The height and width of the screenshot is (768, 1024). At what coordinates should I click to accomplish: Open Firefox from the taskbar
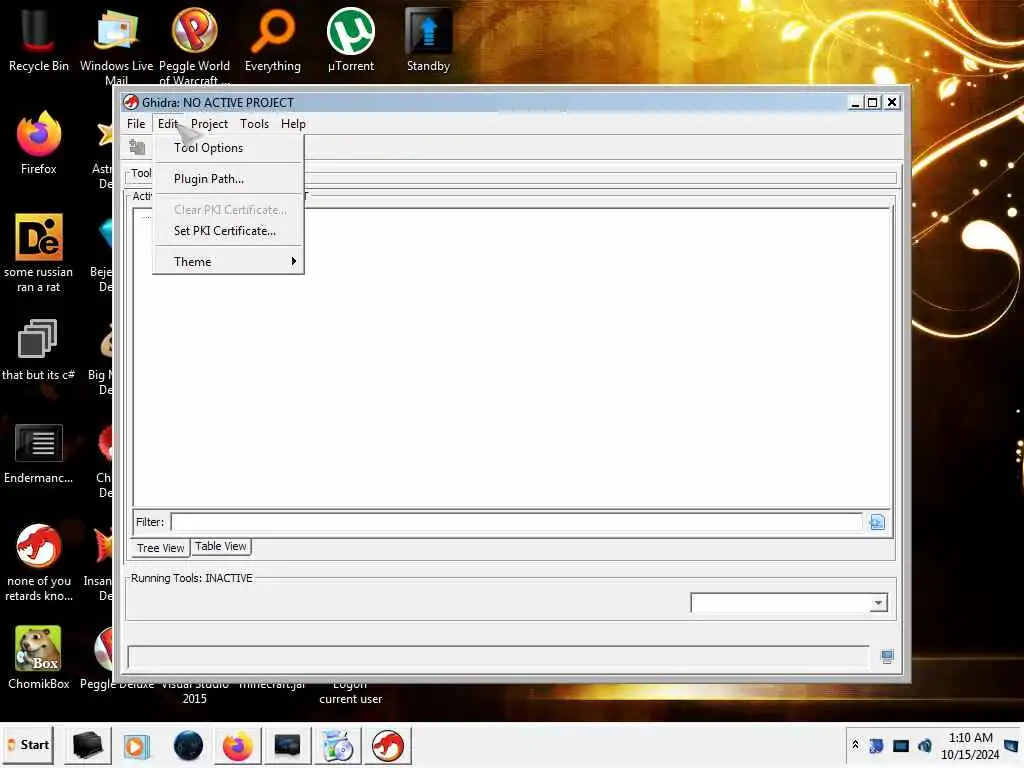pyautogui.click(x=238, y=746)
